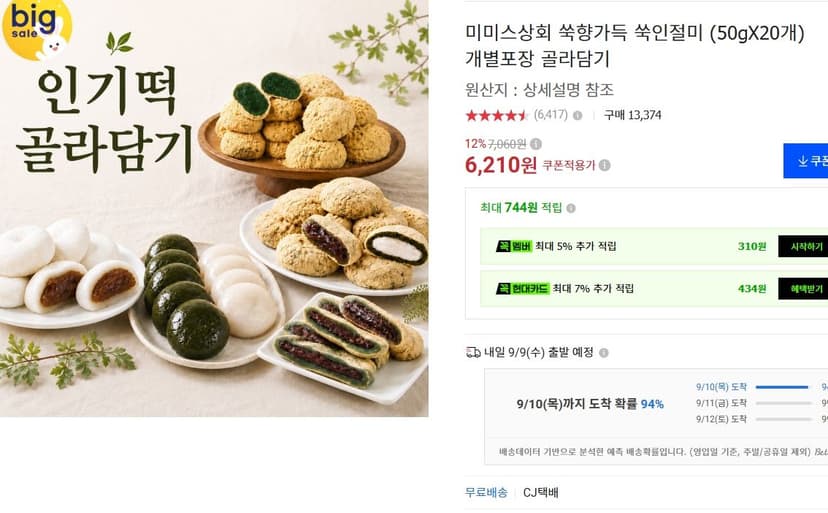Open the main product image of rice cakes
Screen dimensions: 828x513
pyautogui.click(x=214, y=208)
